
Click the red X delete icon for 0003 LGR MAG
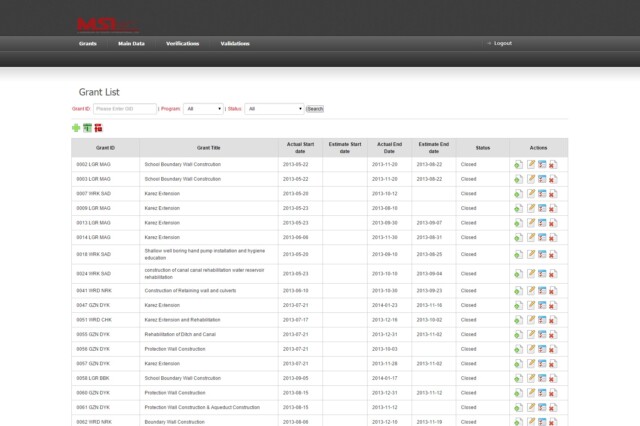[x=553, y=179]
